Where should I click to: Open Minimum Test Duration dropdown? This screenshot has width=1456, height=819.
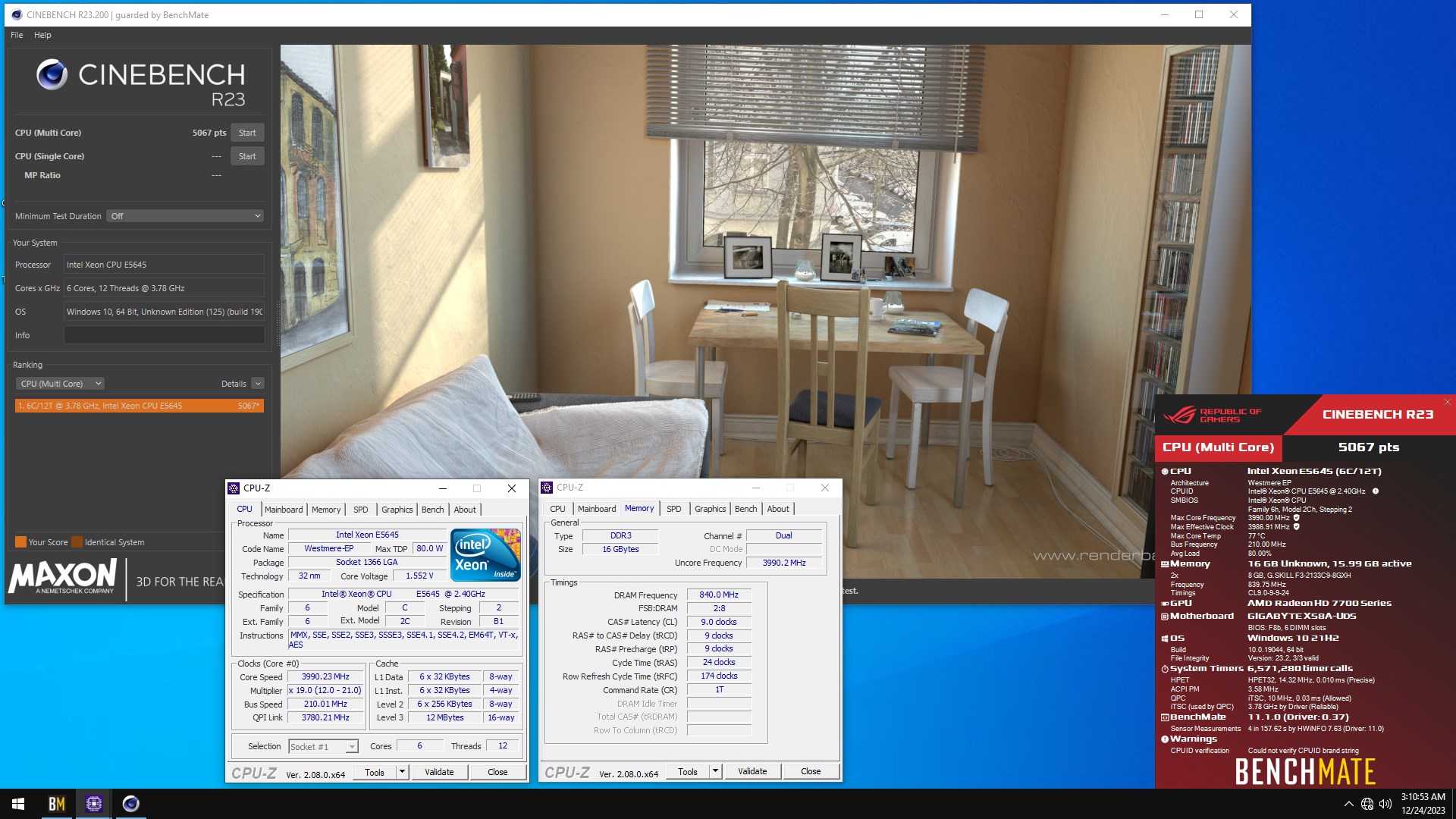tap(185, 216)
